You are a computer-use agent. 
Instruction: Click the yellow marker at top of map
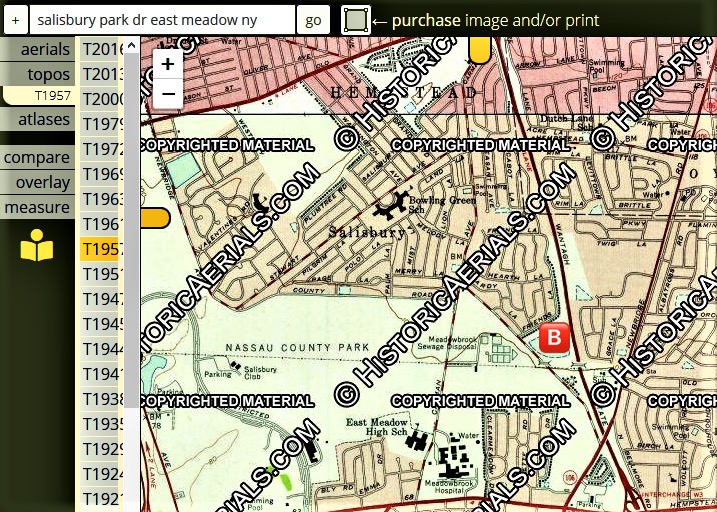[x=480, y=49]
